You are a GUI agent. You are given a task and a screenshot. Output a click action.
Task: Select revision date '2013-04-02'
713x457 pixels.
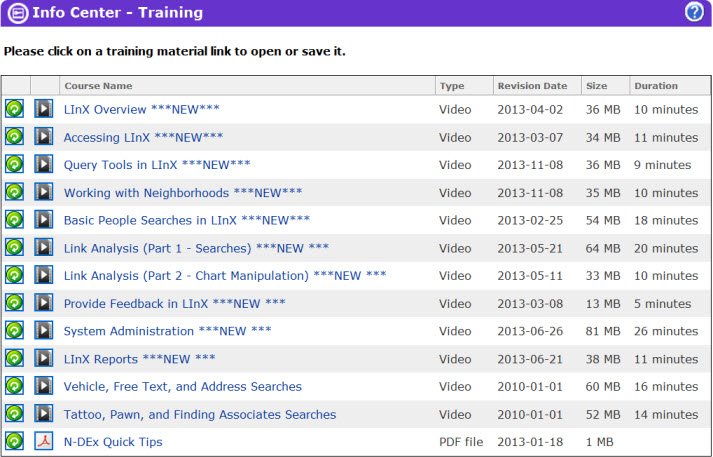click(x=530, y=110)
